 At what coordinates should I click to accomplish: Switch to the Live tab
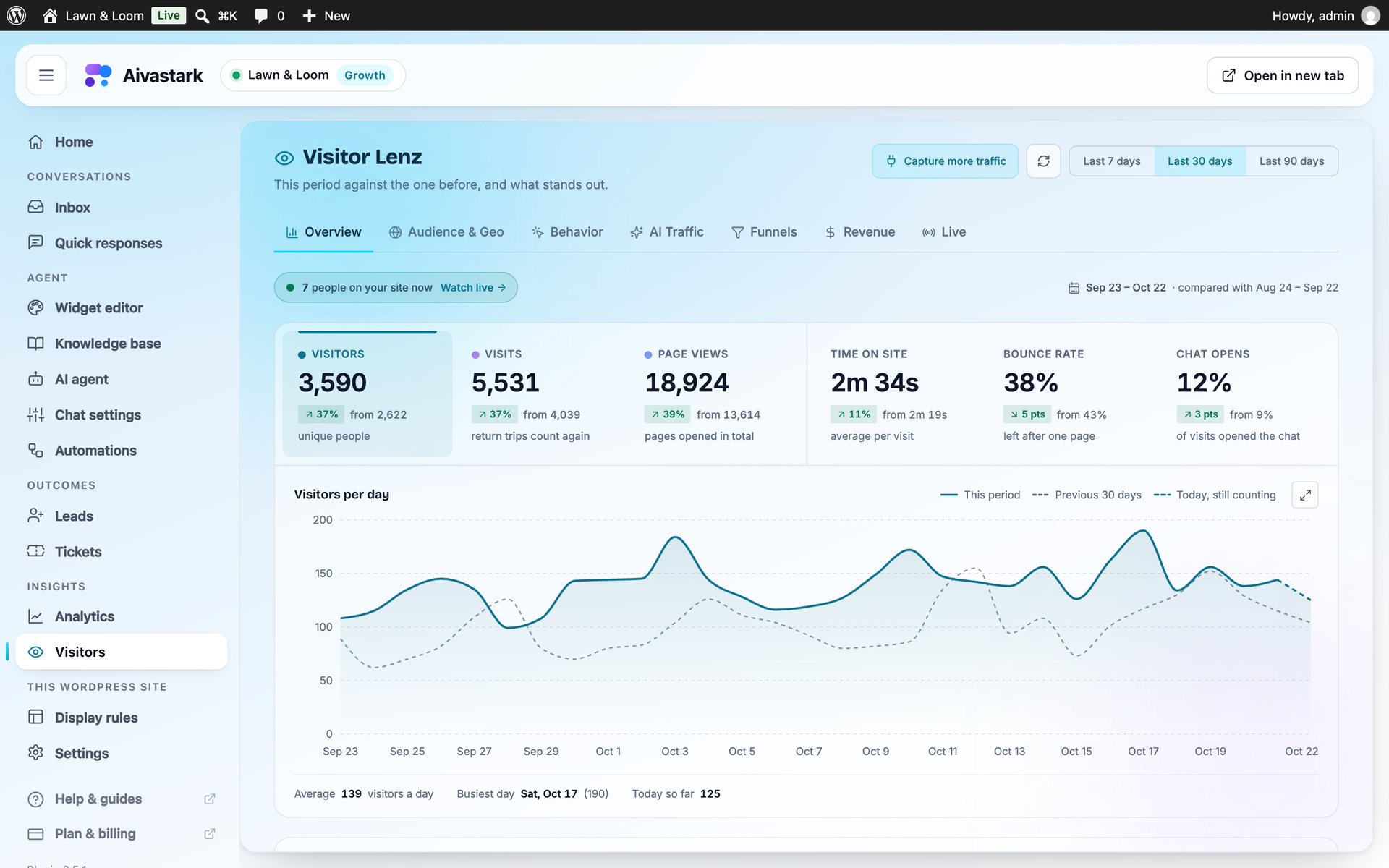[x=944, y=232]
